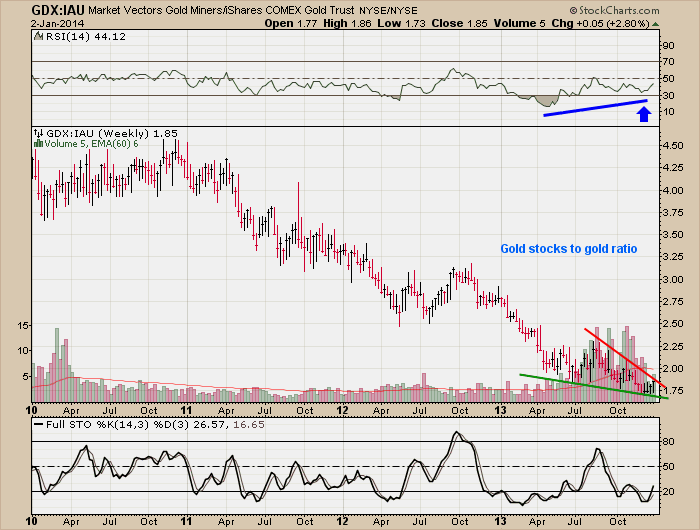Click the Open 1.77 value
700x530 pixels.
291,23
